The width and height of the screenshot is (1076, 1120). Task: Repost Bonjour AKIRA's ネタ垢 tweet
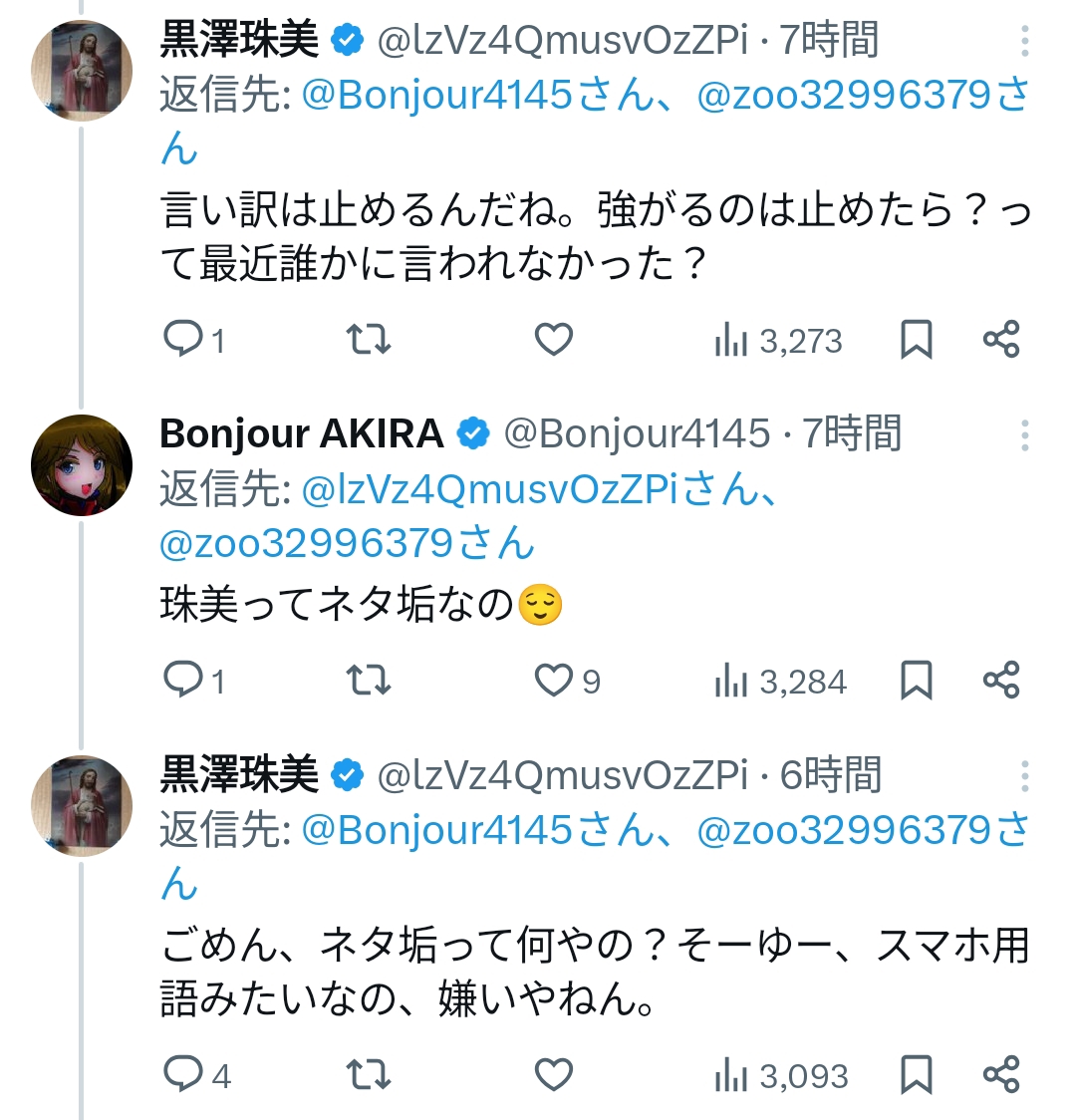pyautogui.click(x=368, y=682)
